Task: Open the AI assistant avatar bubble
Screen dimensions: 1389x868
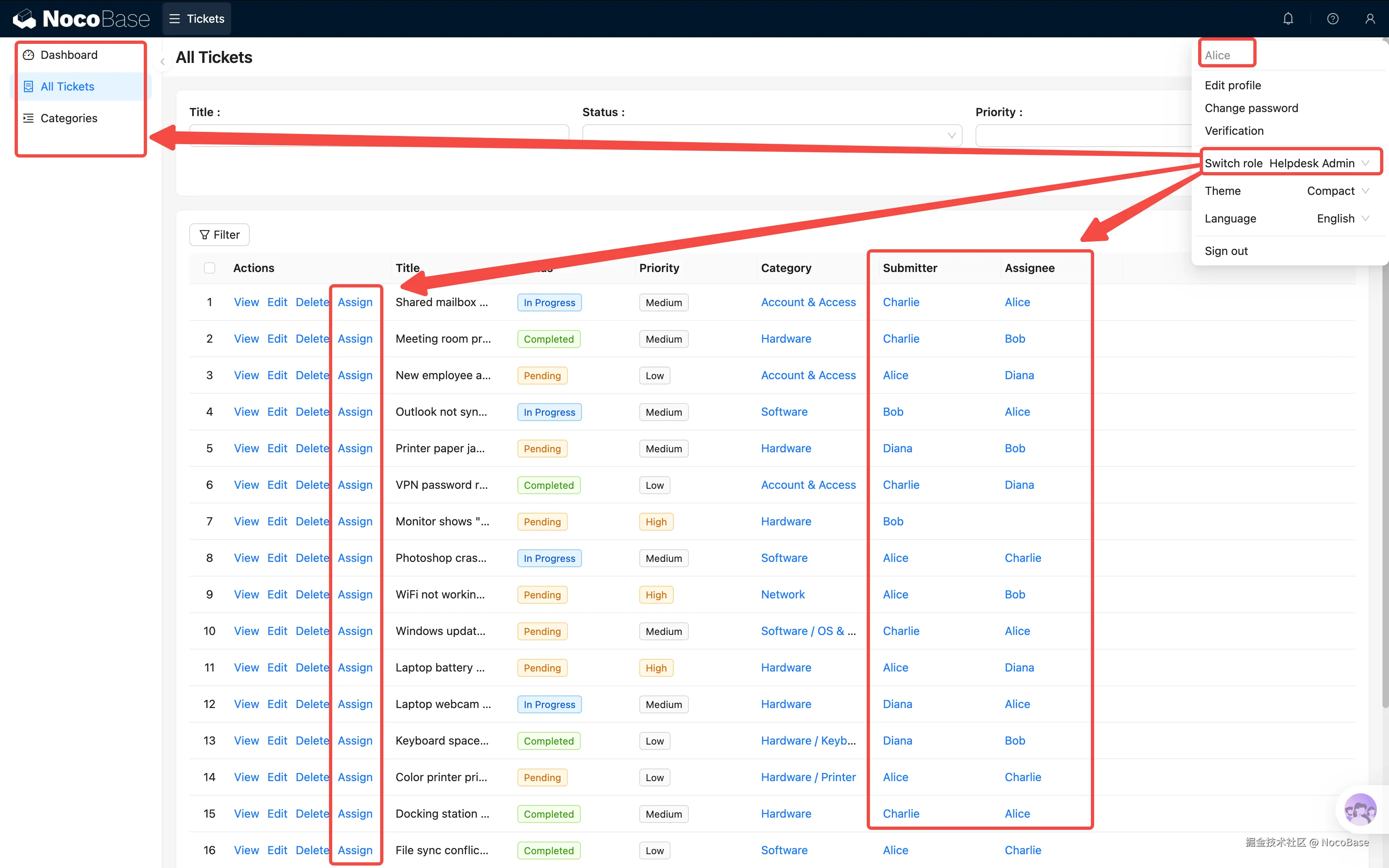Action: pos(1360,810)
